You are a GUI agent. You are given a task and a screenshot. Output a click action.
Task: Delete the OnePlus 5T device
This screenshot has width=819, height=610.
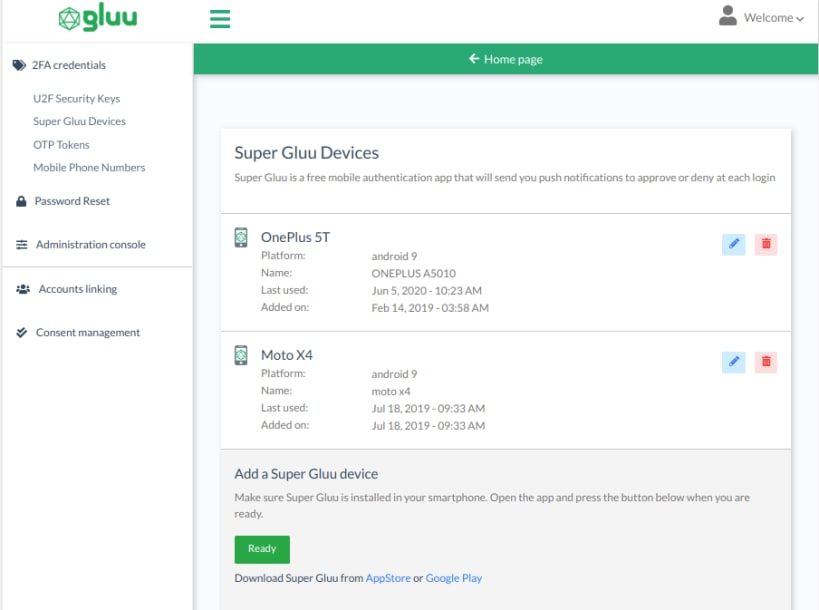pyautogui.click(x=766, y=244)
